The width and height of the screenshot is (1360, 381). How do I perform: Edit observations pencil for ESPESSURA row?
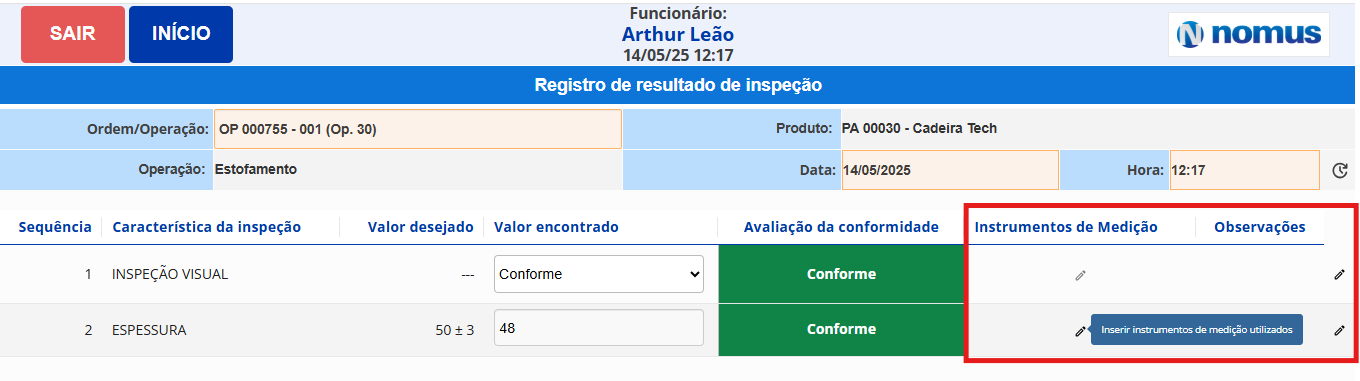[1339, 330]
